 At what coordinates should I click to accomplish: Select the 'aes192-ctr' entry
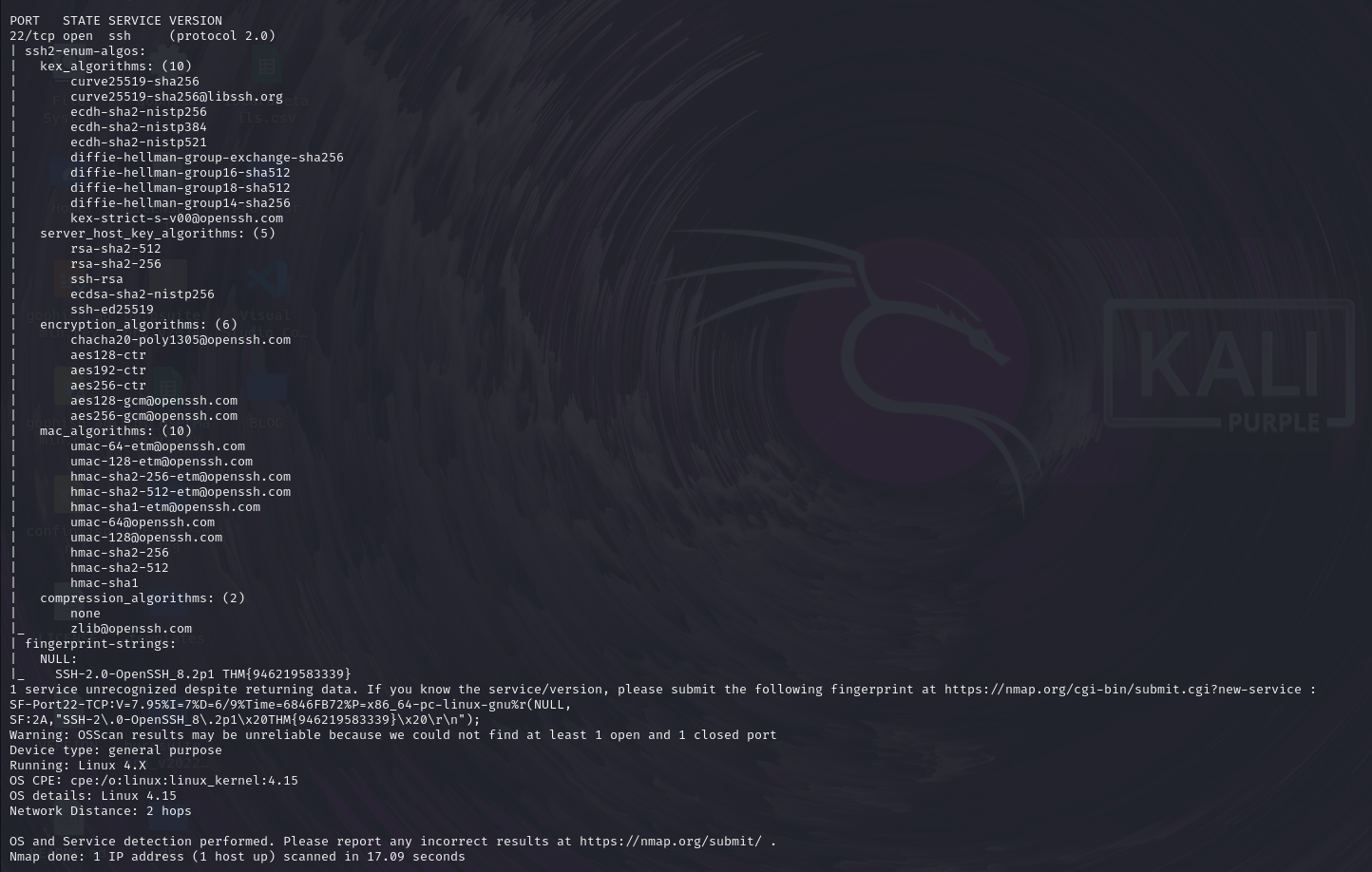point(108,370)
